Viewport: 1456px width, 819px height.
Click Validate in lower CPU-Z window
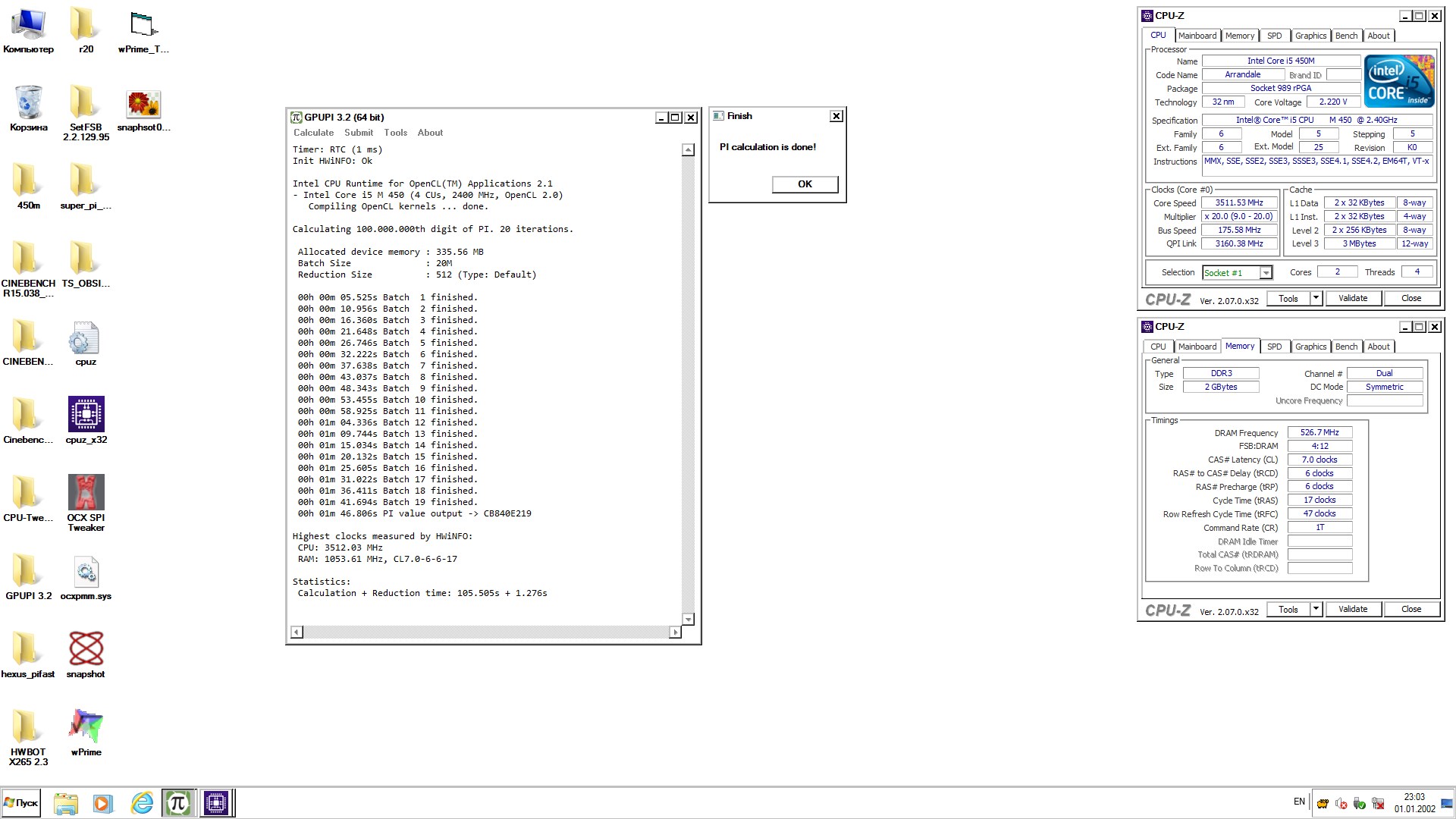click(x=1352, y=609)
